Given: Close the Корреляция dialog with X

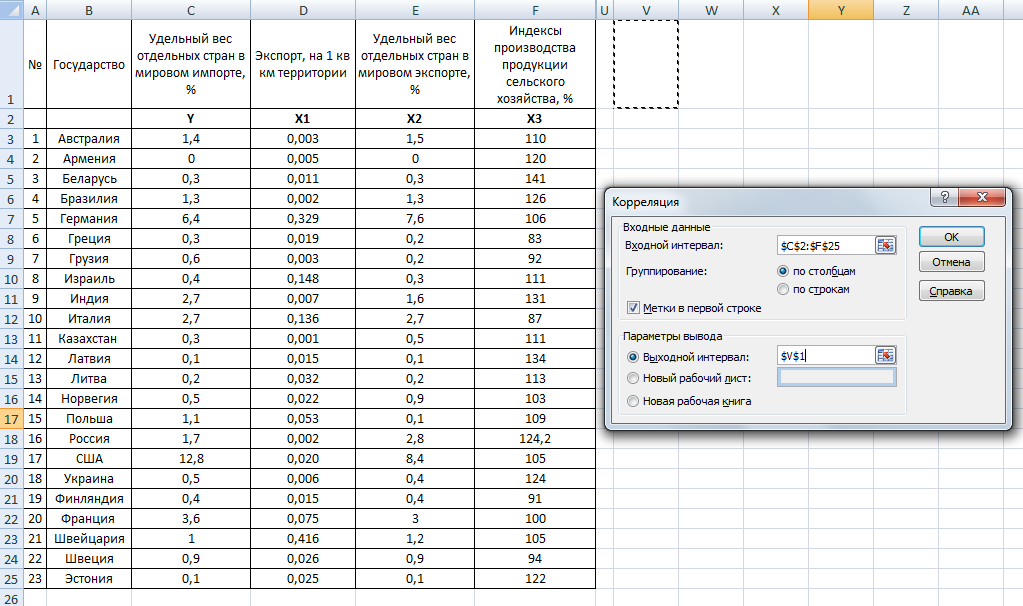Looking at the screenshot, I should [982, 197].
